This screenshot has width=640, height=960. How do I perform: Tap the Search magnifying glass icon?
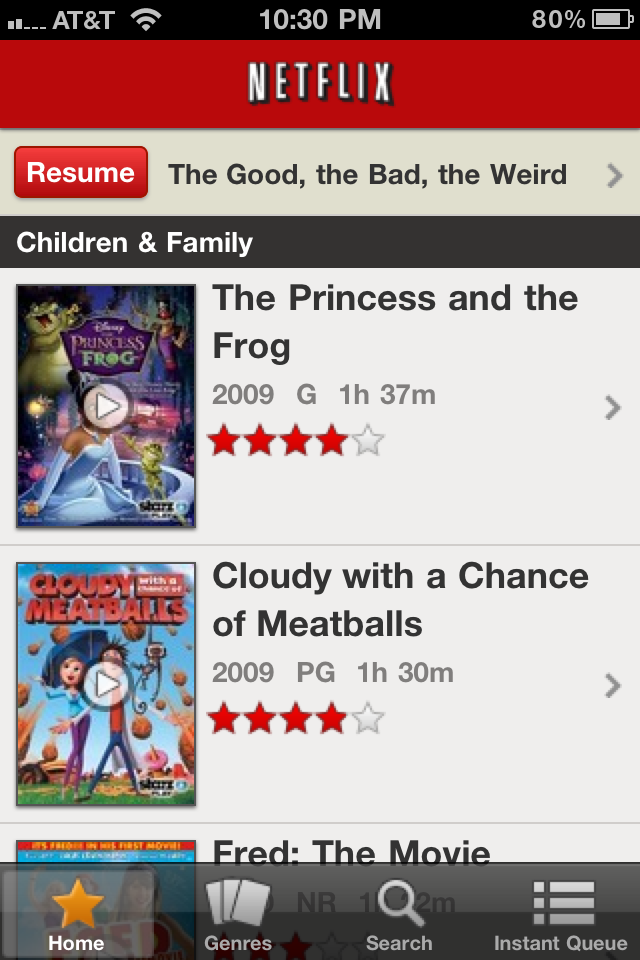tap(398, 904)
